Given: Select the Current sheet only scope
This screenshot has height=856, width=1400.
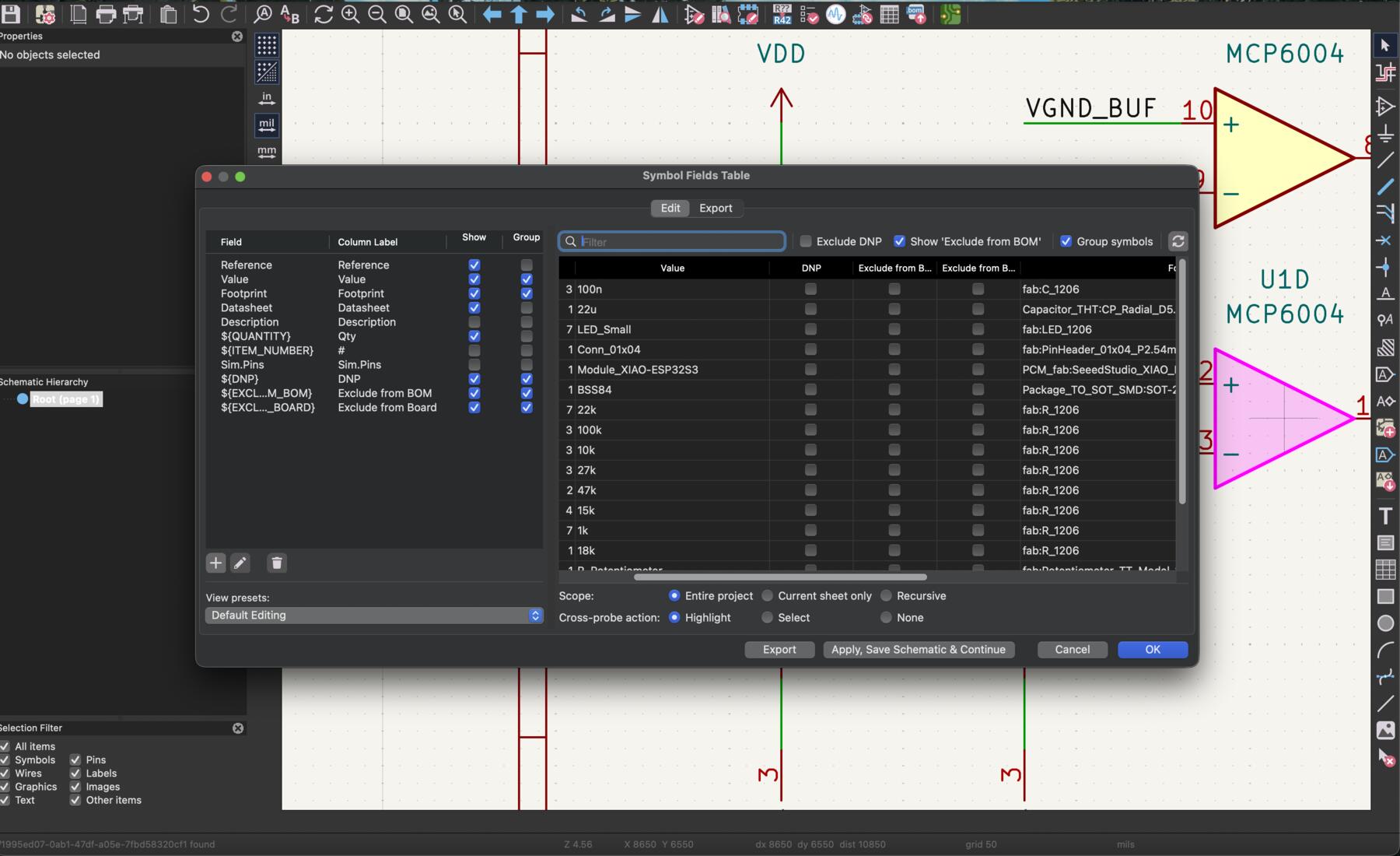Looking at the screenshot, I should 768,596.
